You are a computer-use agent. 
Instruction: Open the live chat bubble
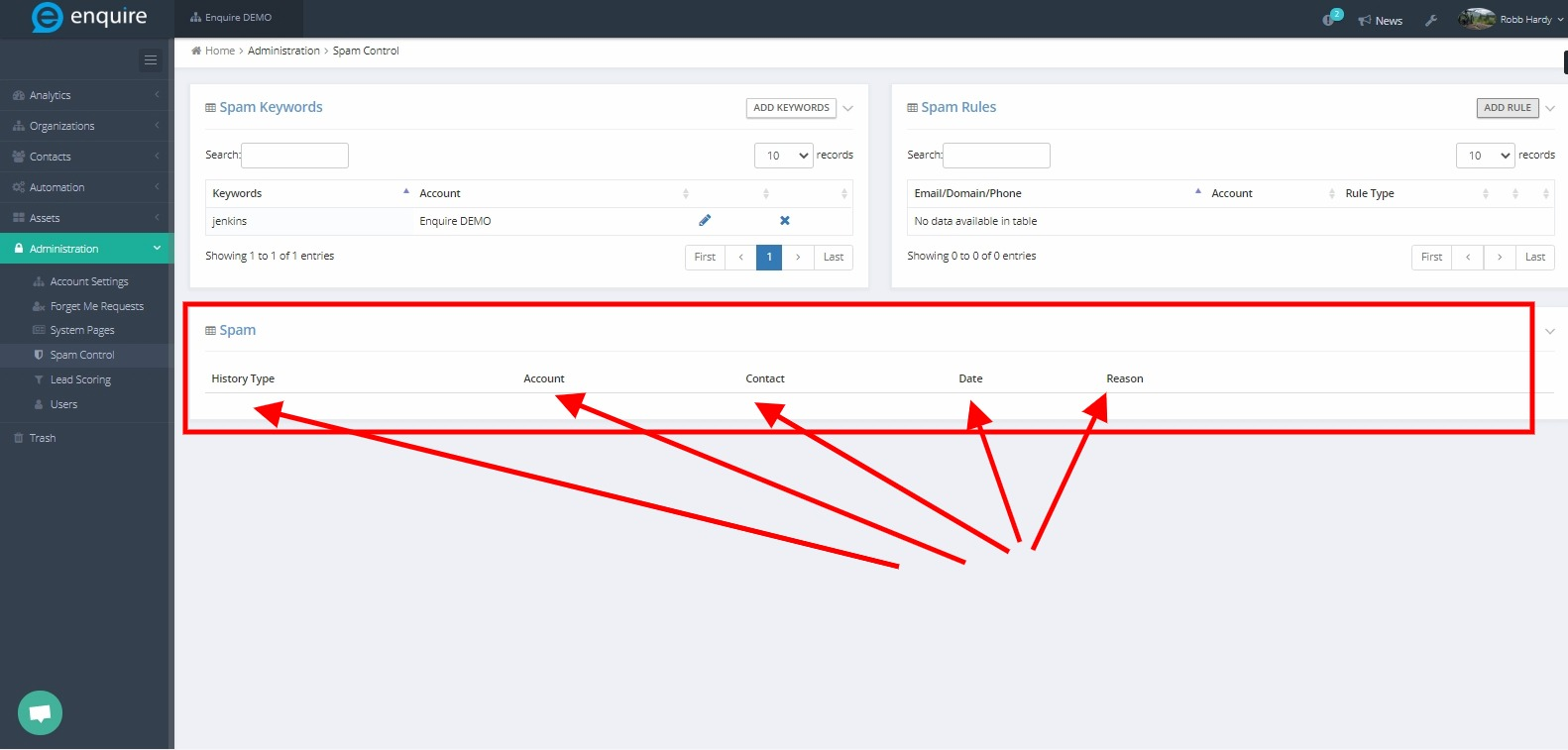40,712
